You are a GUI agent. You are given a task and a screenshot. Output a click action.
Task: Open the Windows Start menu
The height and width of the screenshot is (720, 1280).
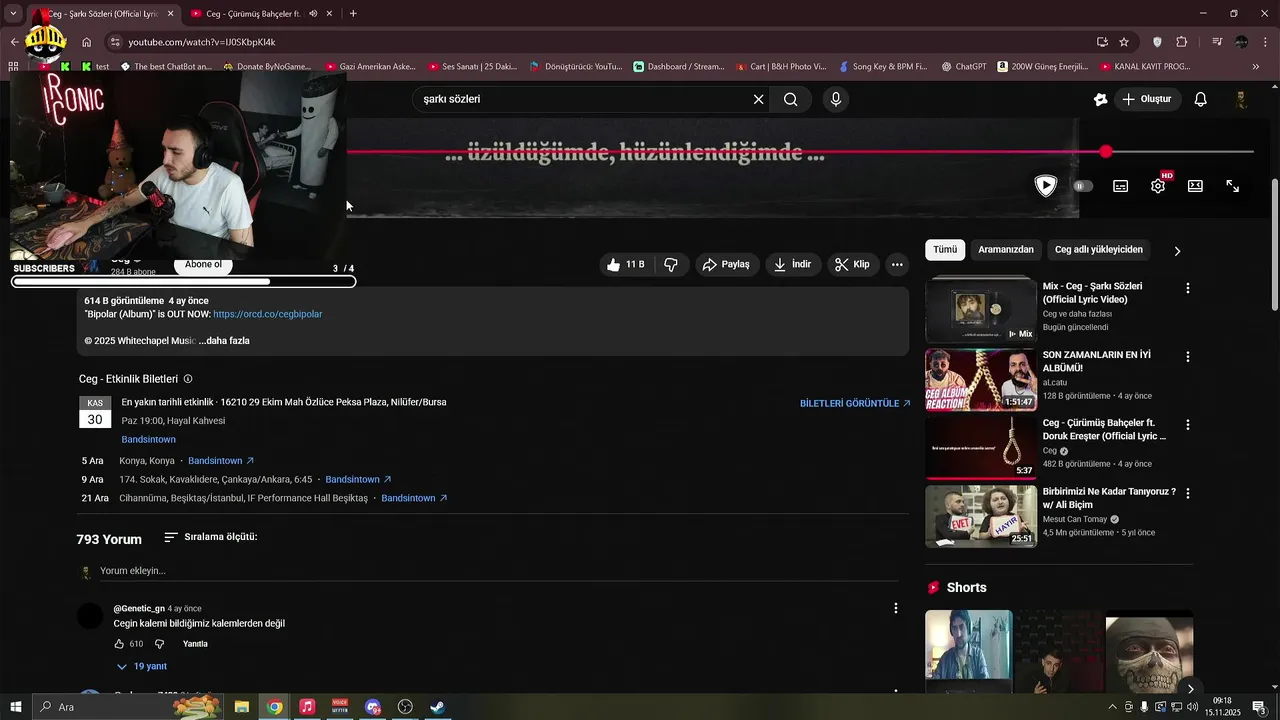coord(15,707)
